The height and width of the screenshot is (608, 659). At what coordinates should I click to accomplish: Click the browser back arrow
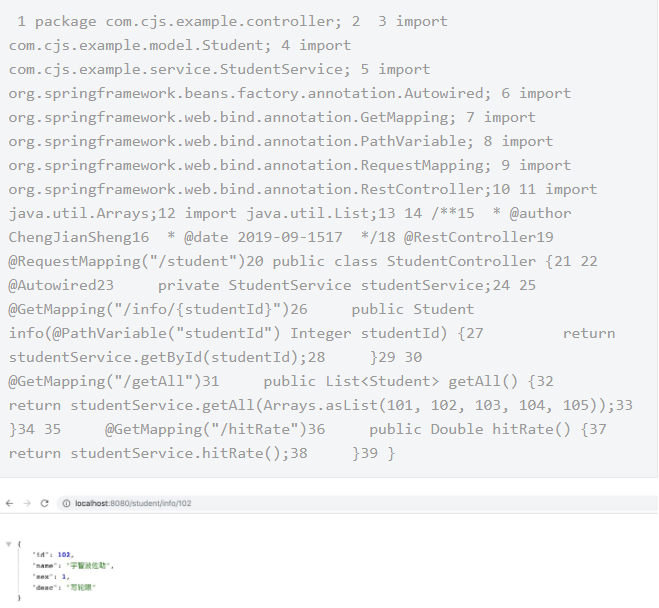coord(12,503)
